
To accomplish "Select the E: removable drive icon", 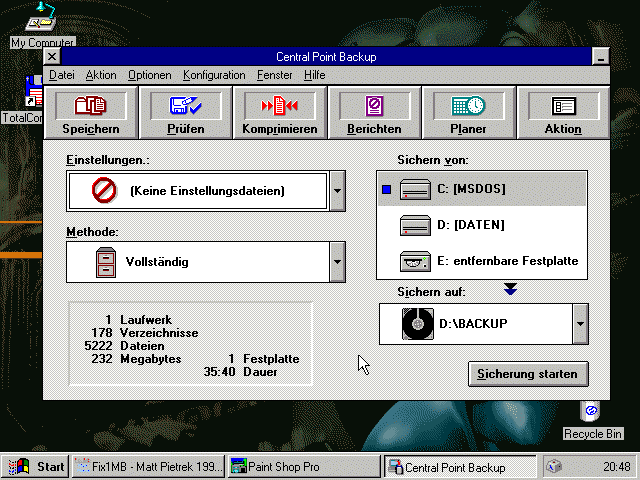I will click(415, 261).
